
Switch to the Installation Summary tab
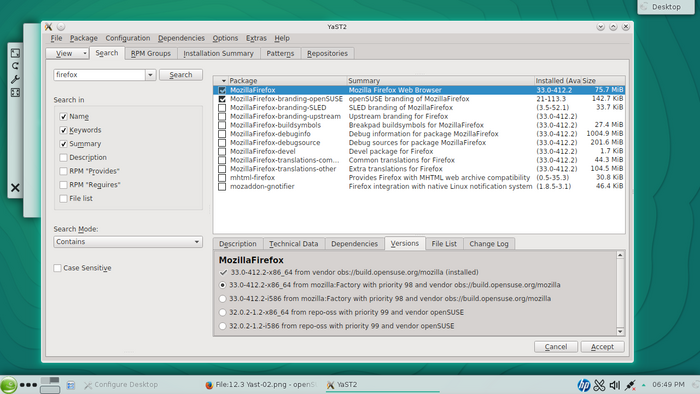[218, 53]
